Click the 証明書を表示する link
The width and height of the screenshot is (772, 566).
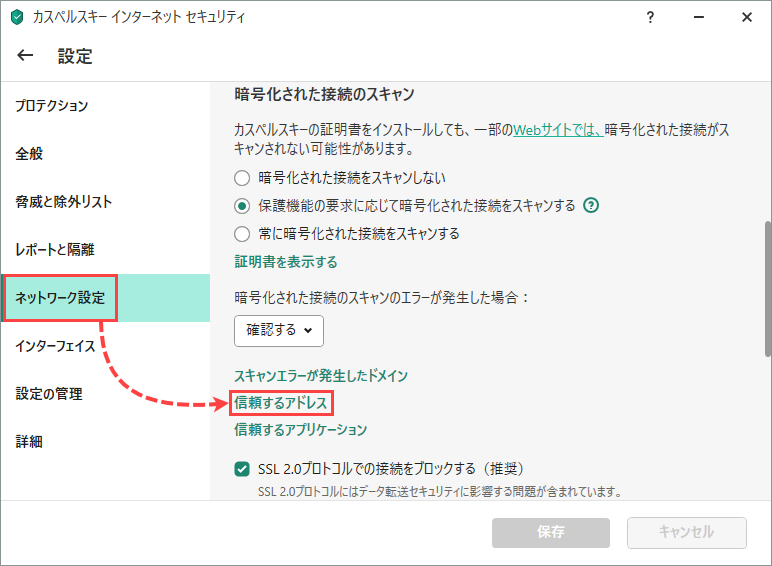pyautogui.click(x=286, y=262)
